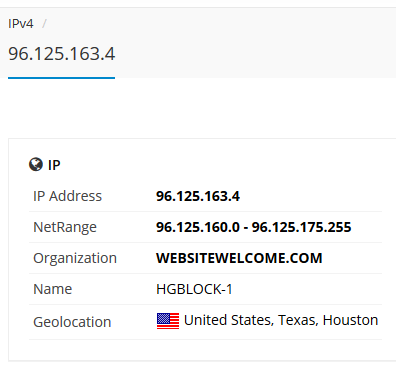
Task: Click the Name row label
Action: pyautogui.click(x=53, y=289)
